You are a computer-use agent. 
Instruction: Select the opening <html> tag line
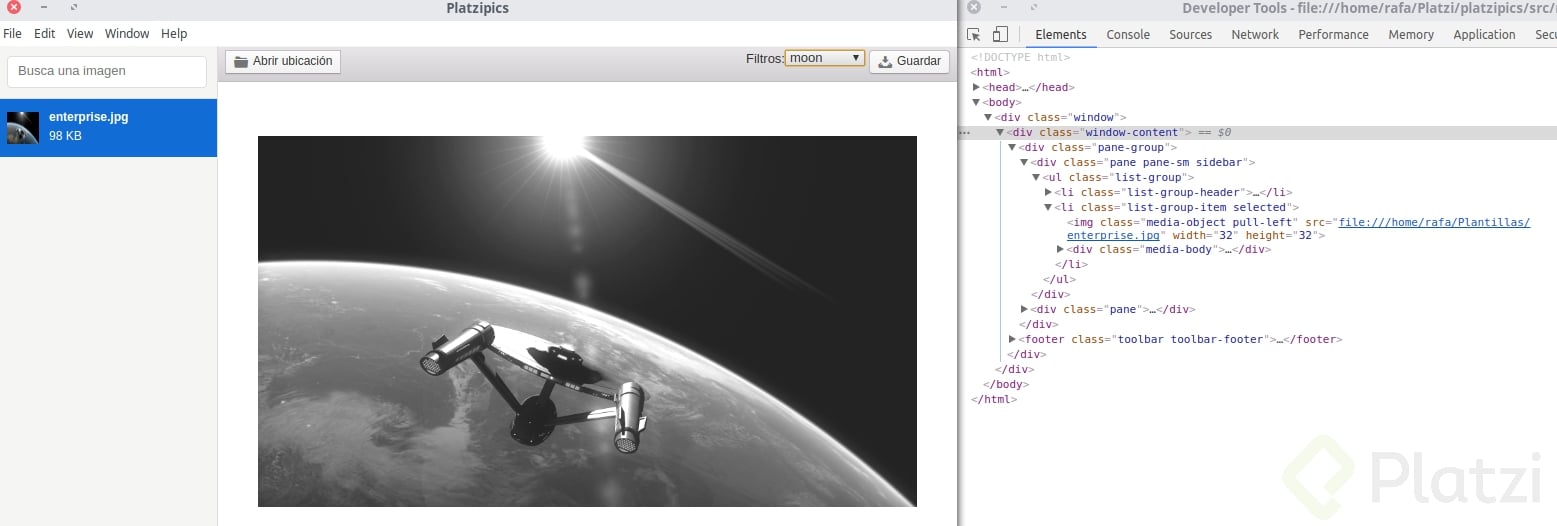[x=990, y=72]
